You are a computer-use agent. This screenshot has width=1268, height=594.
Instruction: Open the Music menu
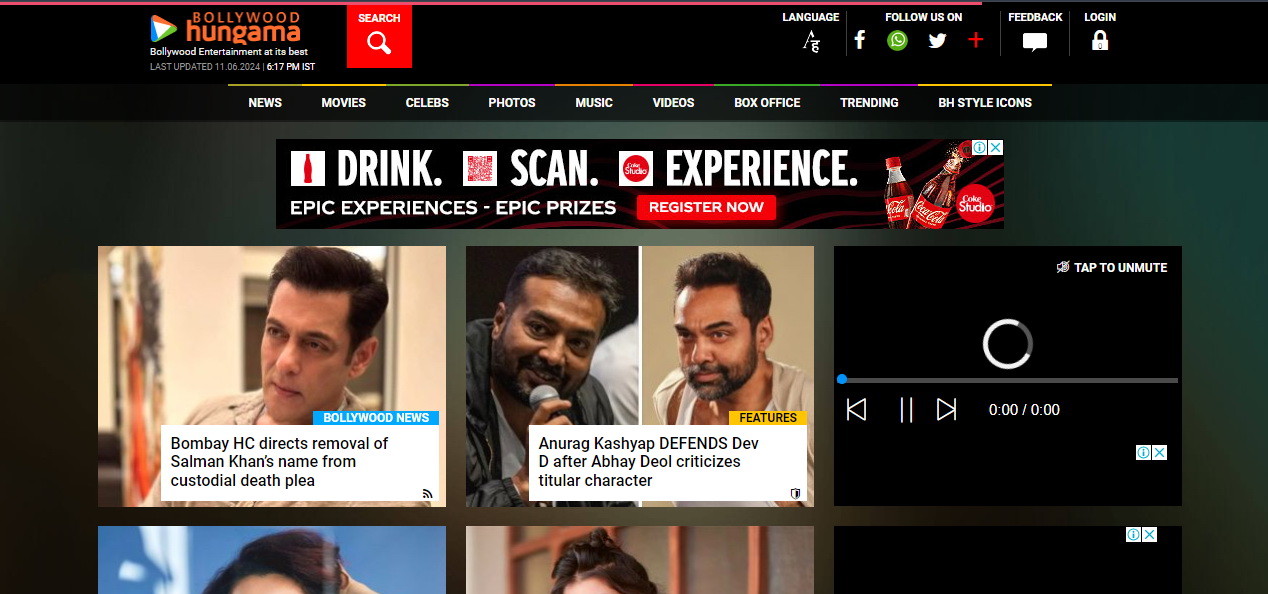pos(594,103)
